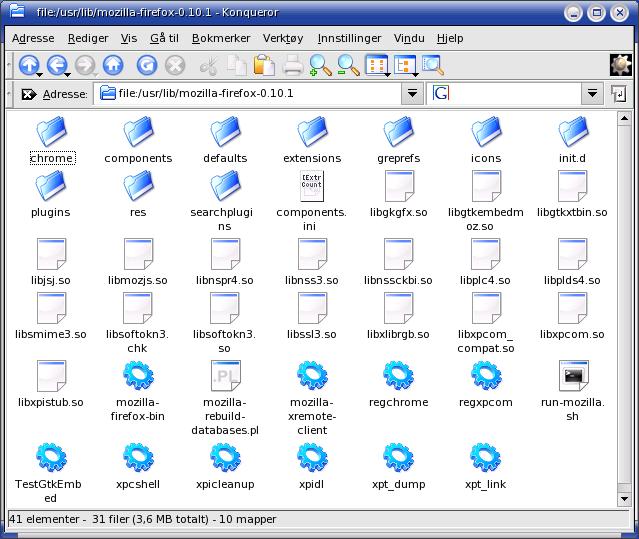Click the Cut scissors icon
The height and width of the screenshot is (539, 639).
tap(208, 65)
